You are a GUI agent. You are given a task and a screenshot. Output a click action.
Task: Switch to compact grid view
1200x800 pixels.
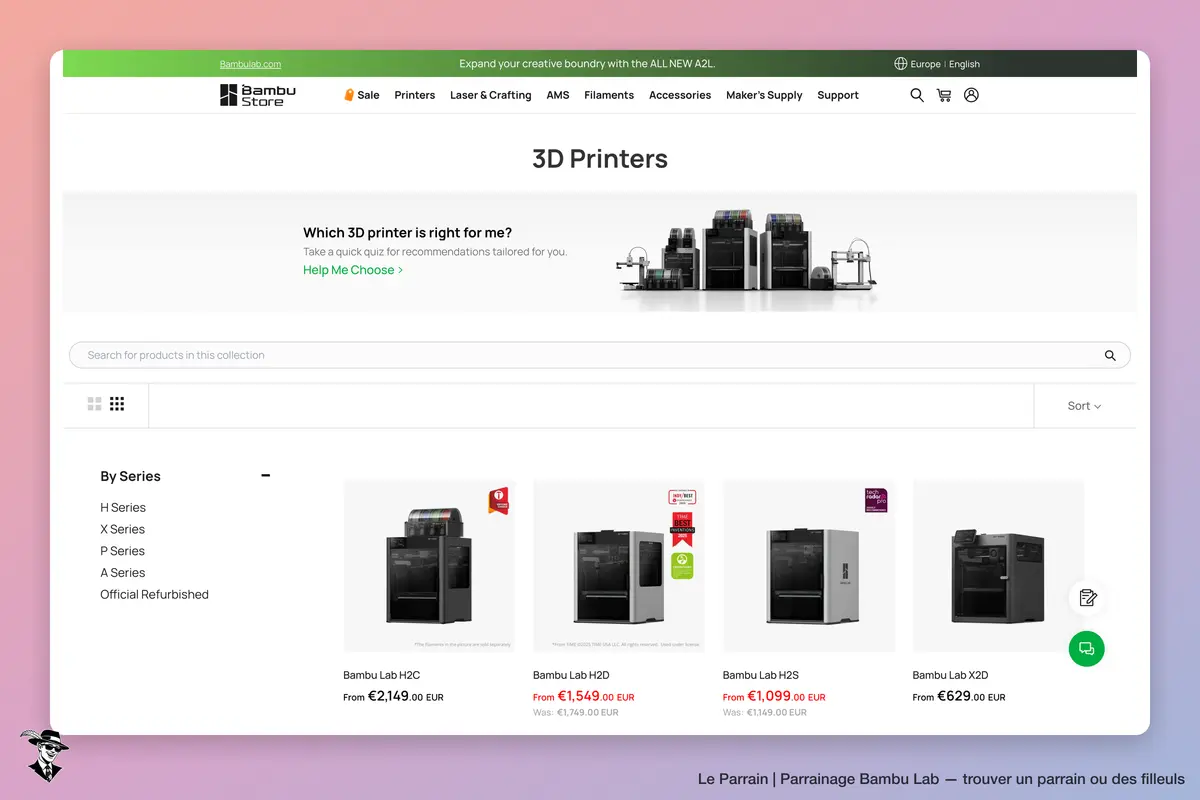tap(117, 404)
